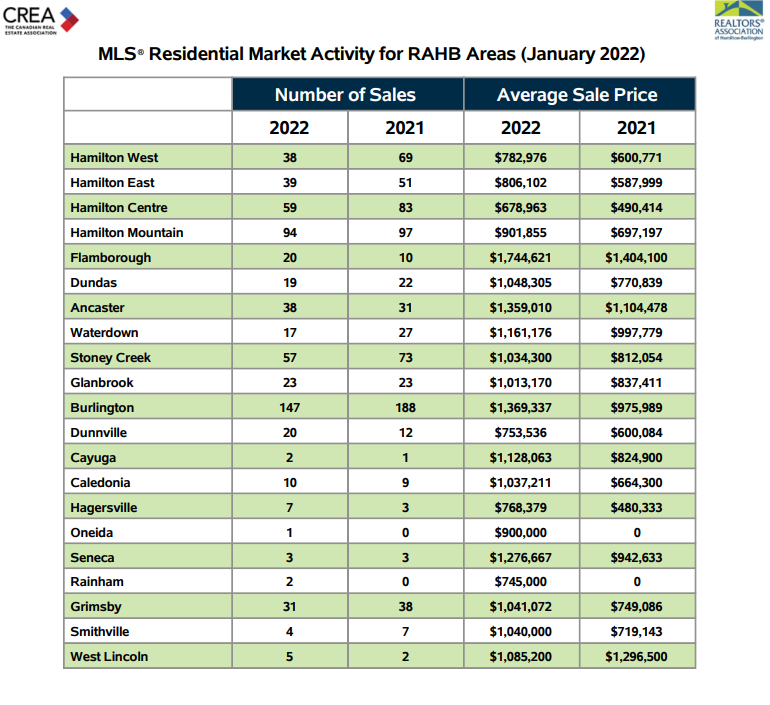770x705 pixels.
Task: Select the Caledonia row label
Action: 101,483
